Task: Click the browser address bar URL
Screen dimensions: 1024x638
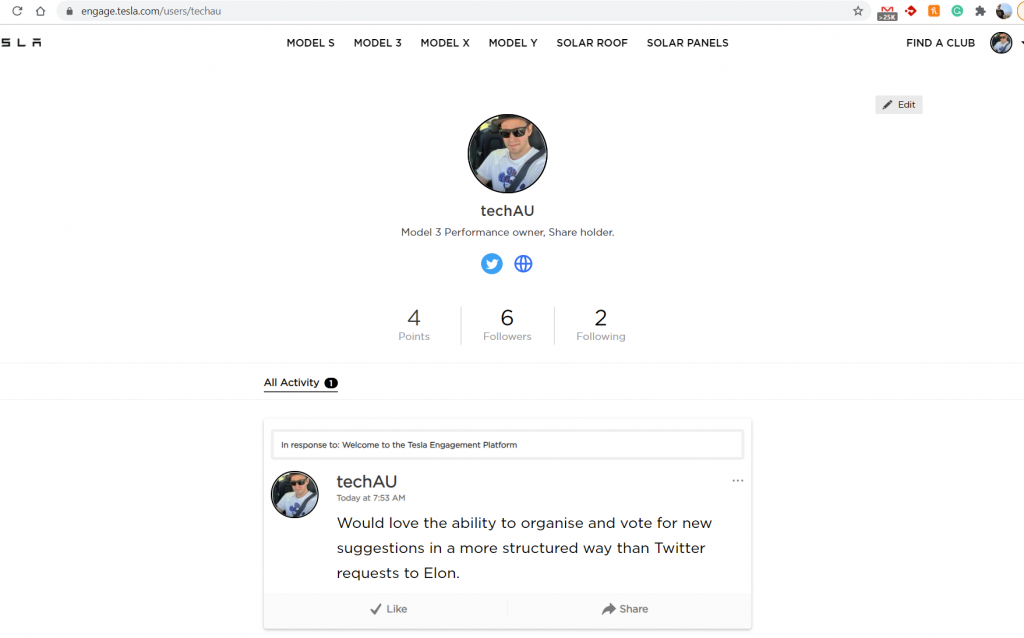Action: click(x=150, y=11)
